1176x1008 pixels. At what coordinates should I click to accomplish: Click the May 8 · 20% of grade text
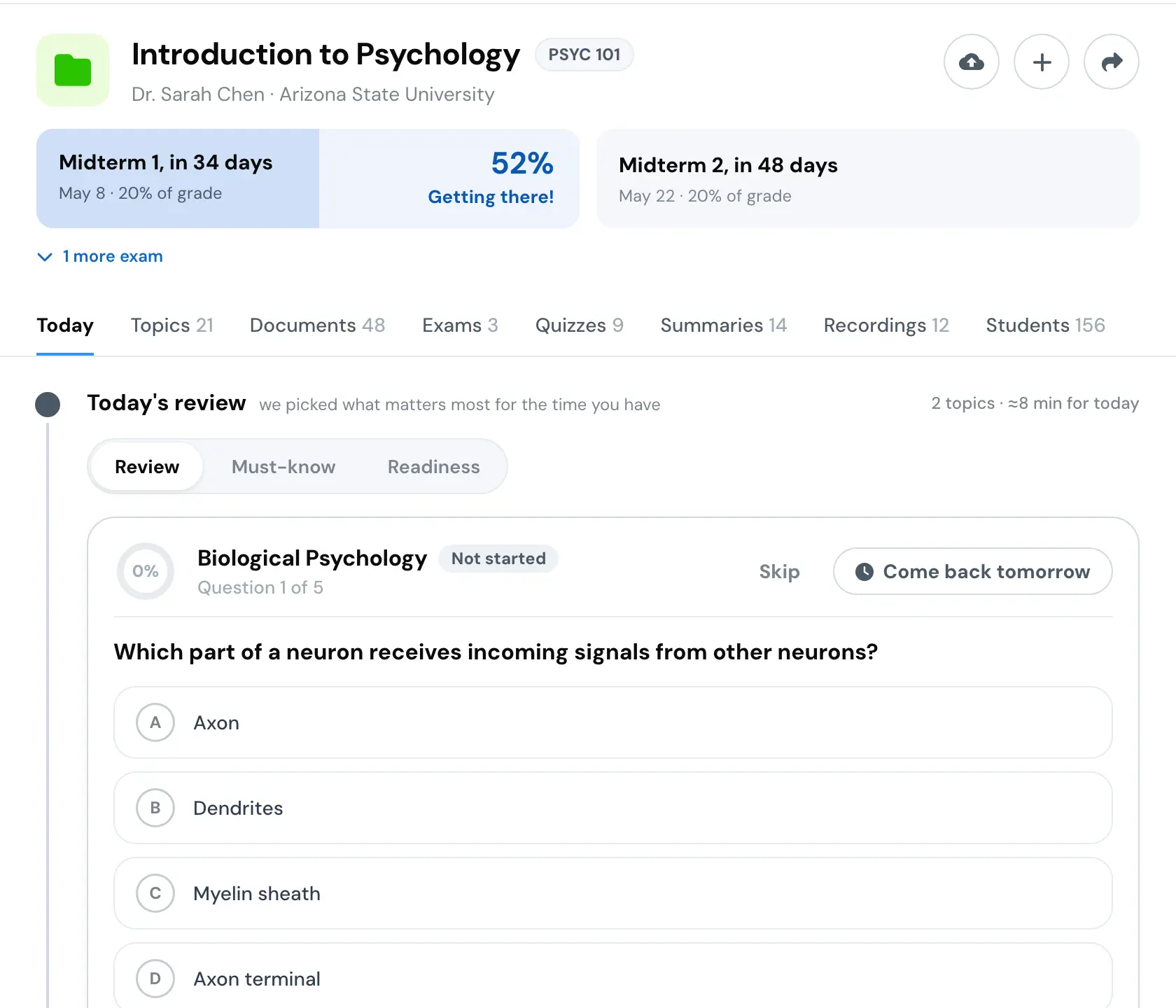(x=141, y=194)
